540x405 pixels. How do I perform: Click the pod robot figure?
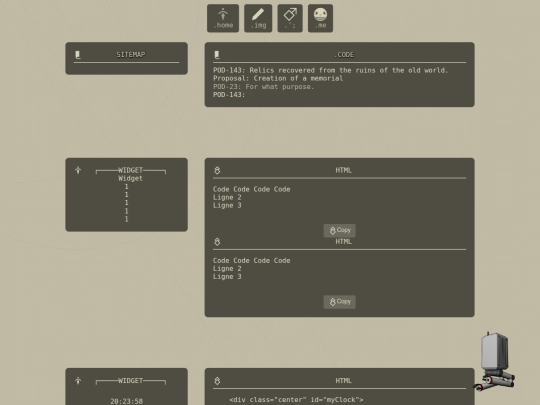pos(495,362)
